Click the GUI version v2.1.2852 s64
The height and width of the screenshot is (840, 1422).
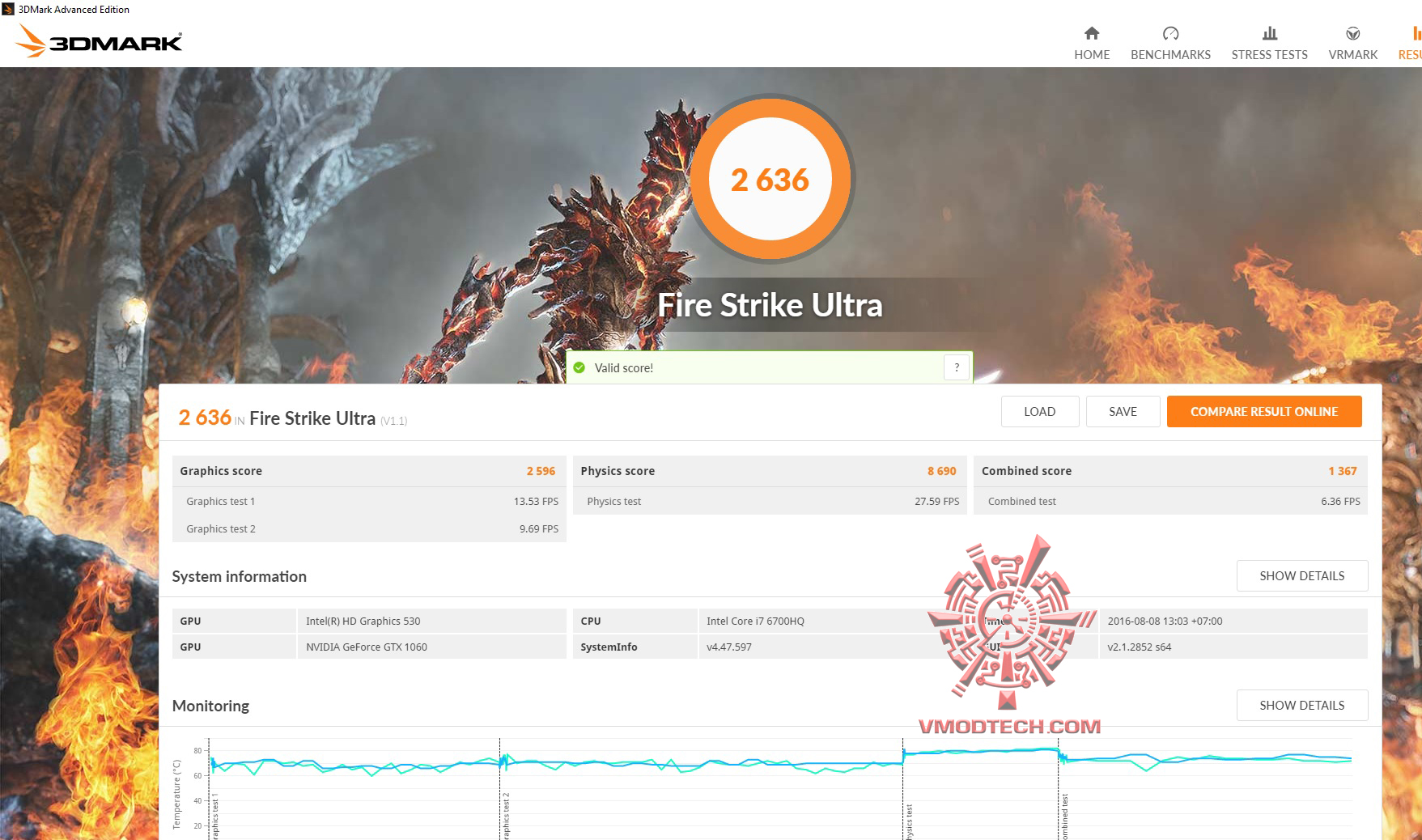click(x=1140, y=647)
